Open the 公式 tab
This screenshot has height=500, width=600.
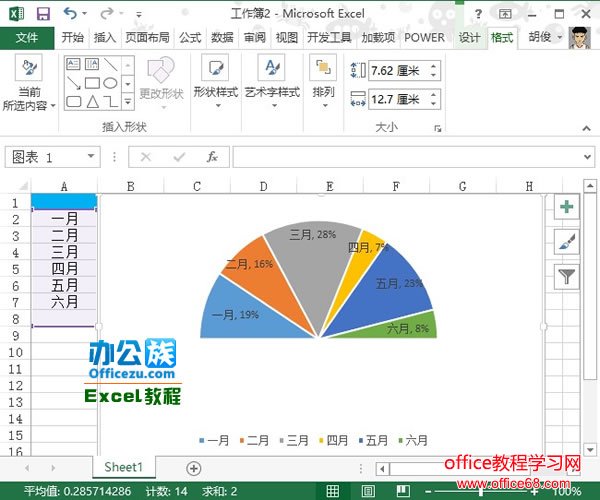click(190, 37)
